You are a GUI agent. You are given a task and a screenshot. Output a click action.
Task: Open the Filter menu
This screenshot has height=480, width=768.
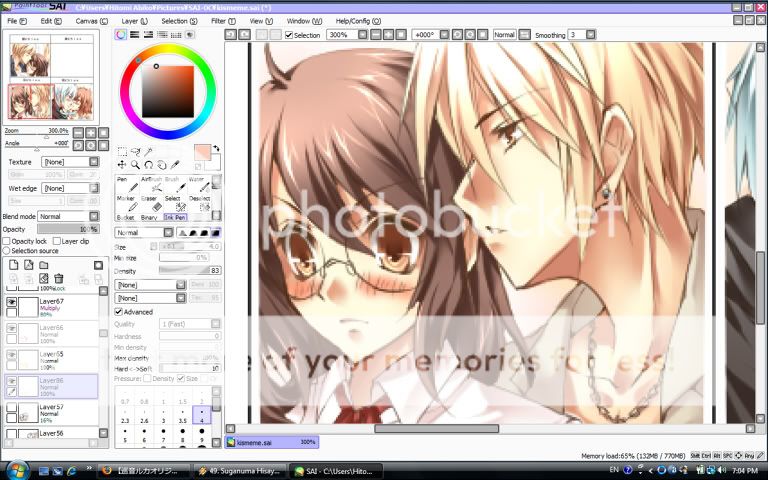(223, 21)
